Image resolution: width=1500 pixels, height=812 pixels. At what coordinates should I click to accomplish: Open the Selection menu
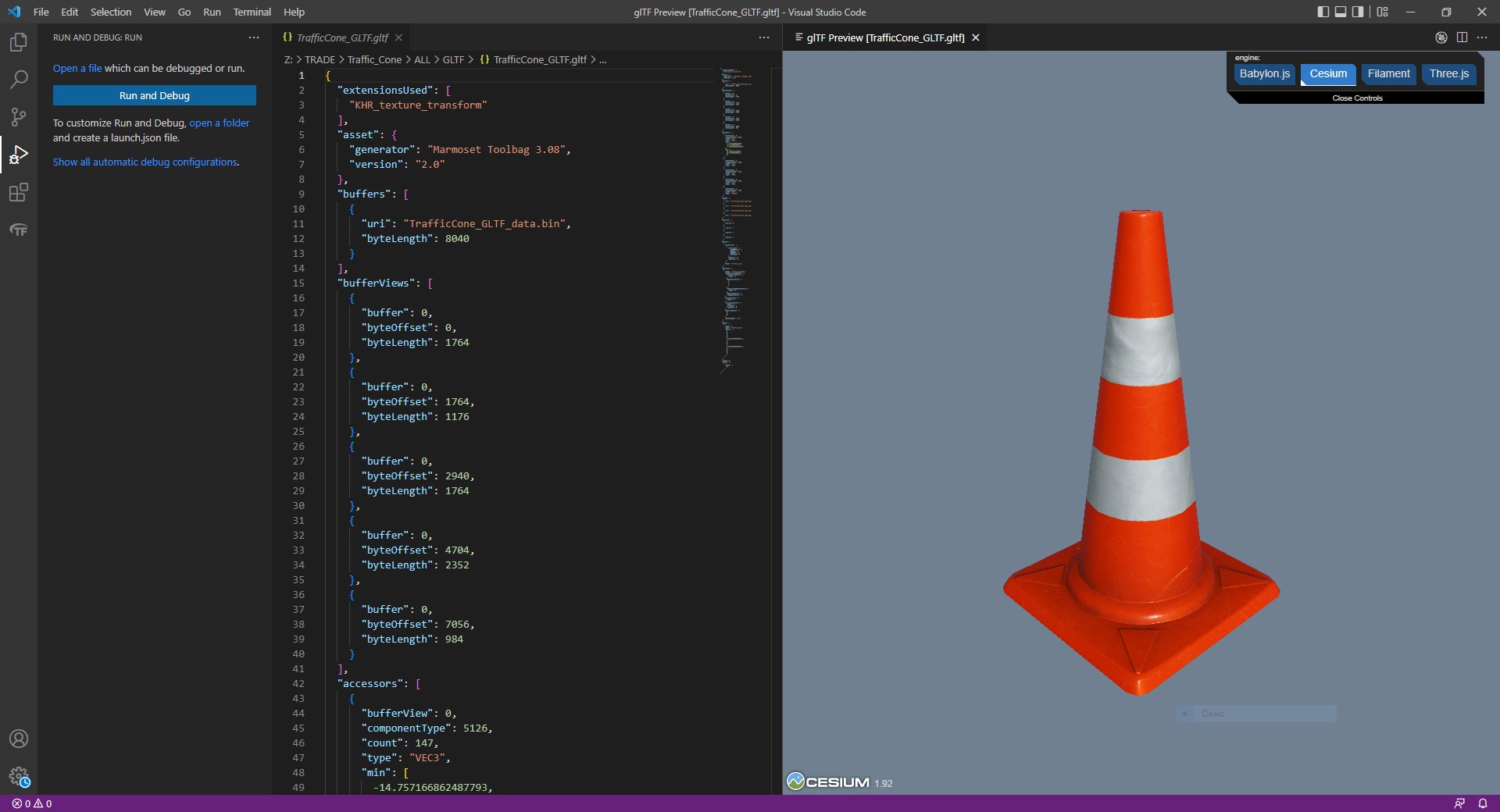[x=111, y=12]
